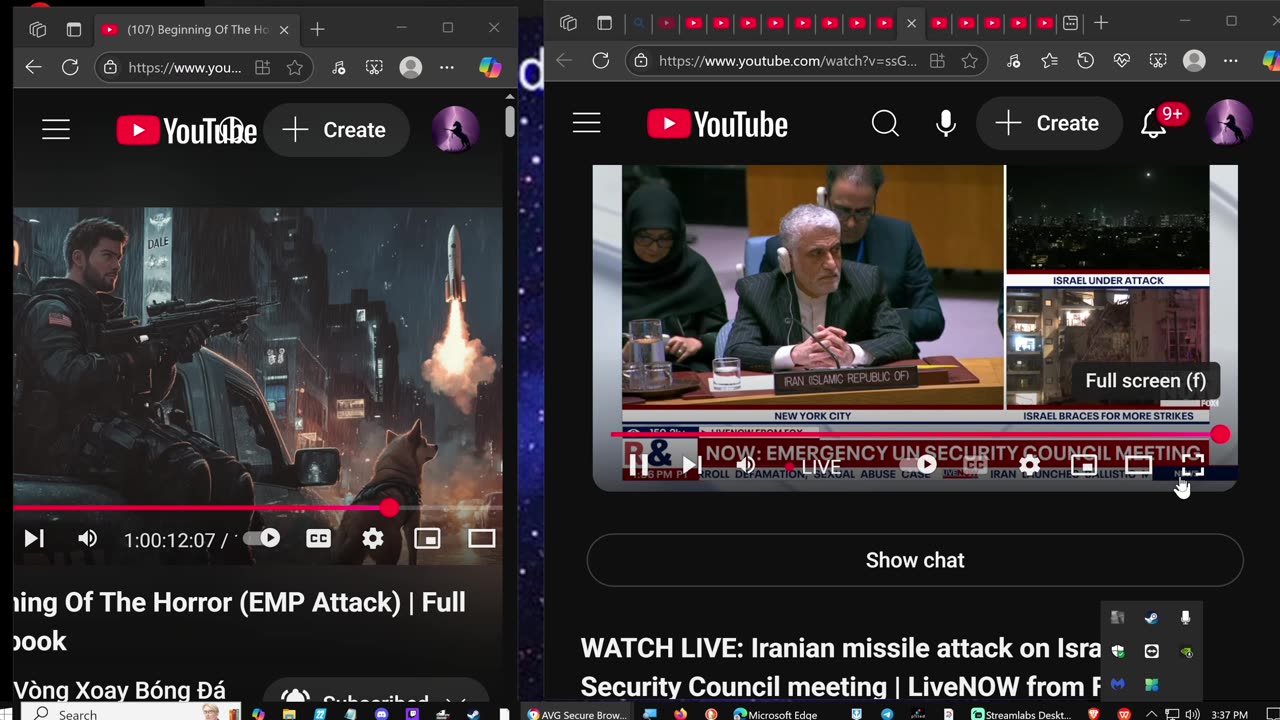1280x720 pixels.
Task: Open new tab in right browser window
Action: click(x=1101, y=22)
